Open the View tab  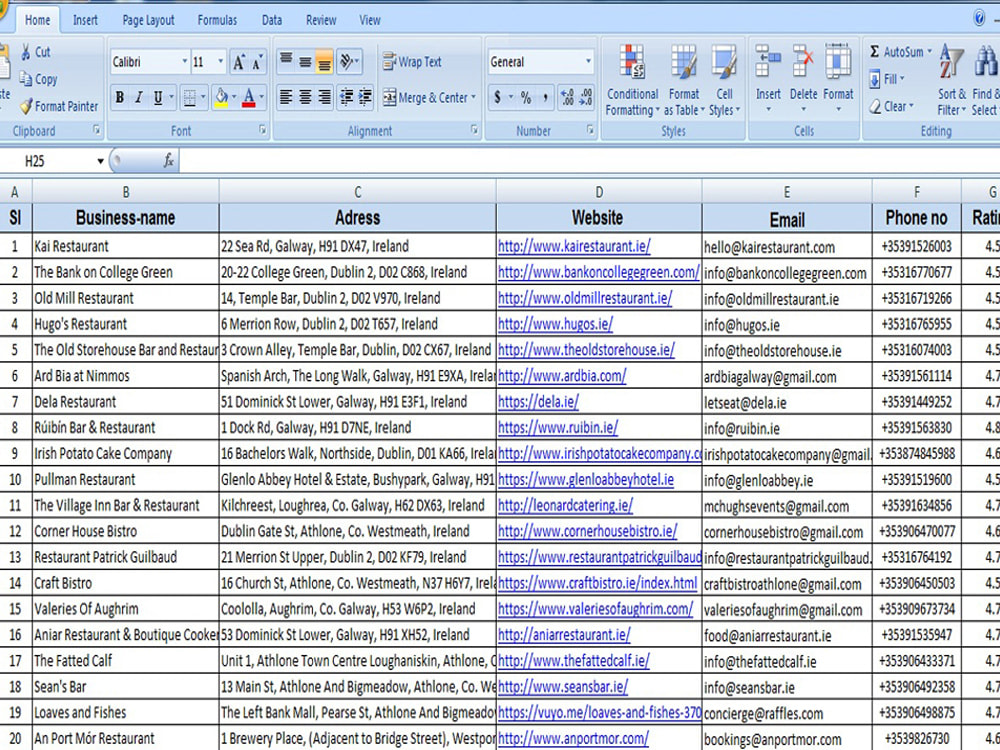370,20
